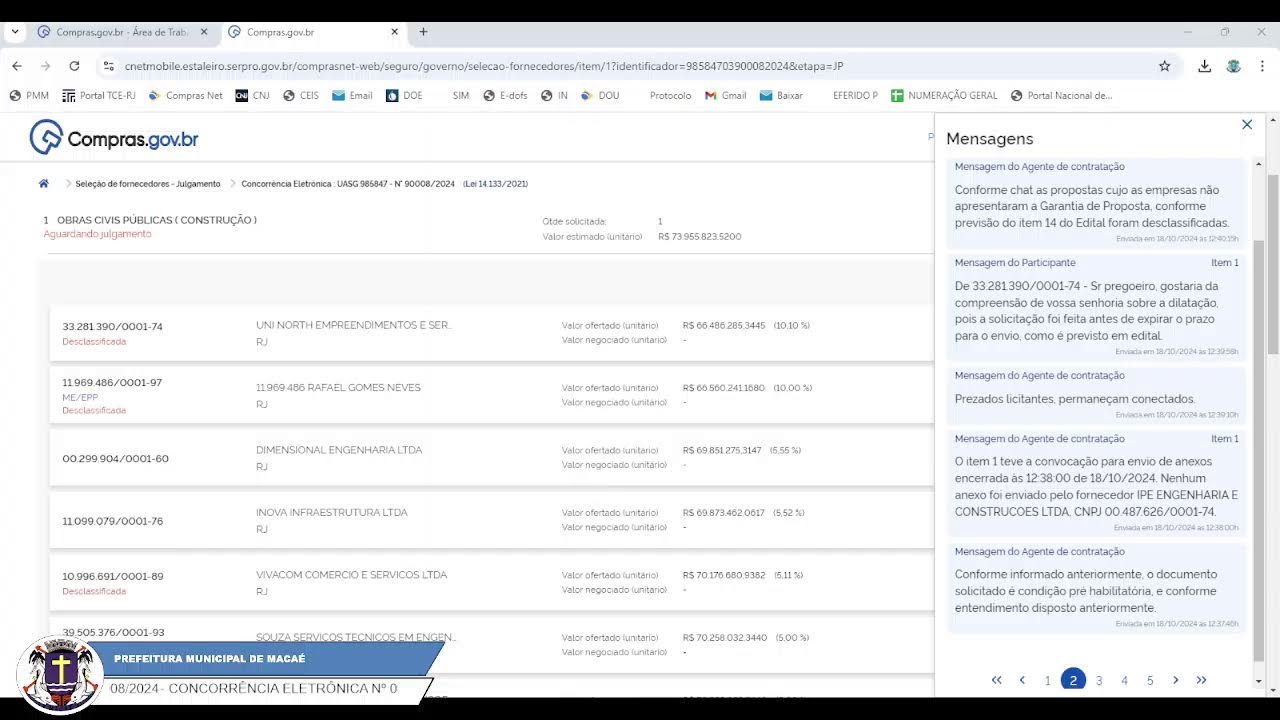
Task: Open CNJ bookmark
Action: point(252,96)
